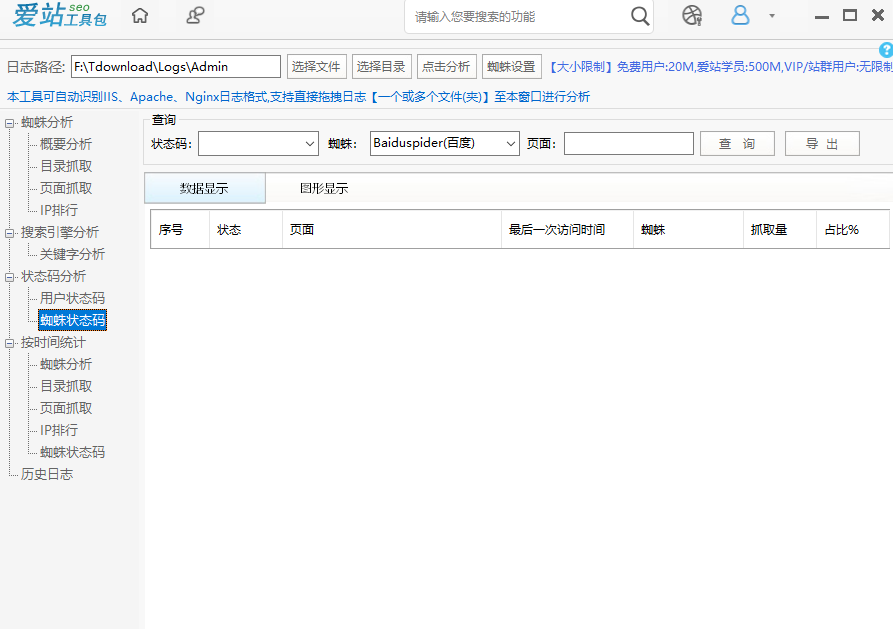Click the icon right of the home icon
Screen dimensions: 893x629
pos(196,16)
